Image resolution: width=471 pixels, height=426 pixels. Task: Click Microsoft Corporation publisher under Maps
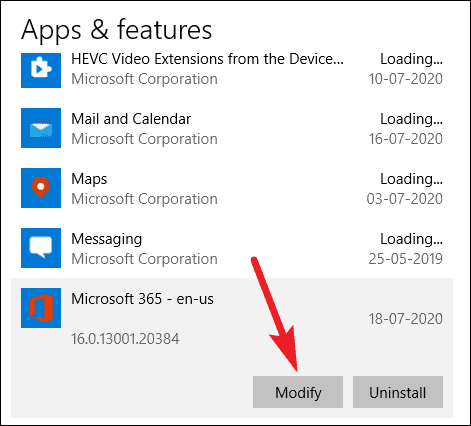click(x=144, y=199)
